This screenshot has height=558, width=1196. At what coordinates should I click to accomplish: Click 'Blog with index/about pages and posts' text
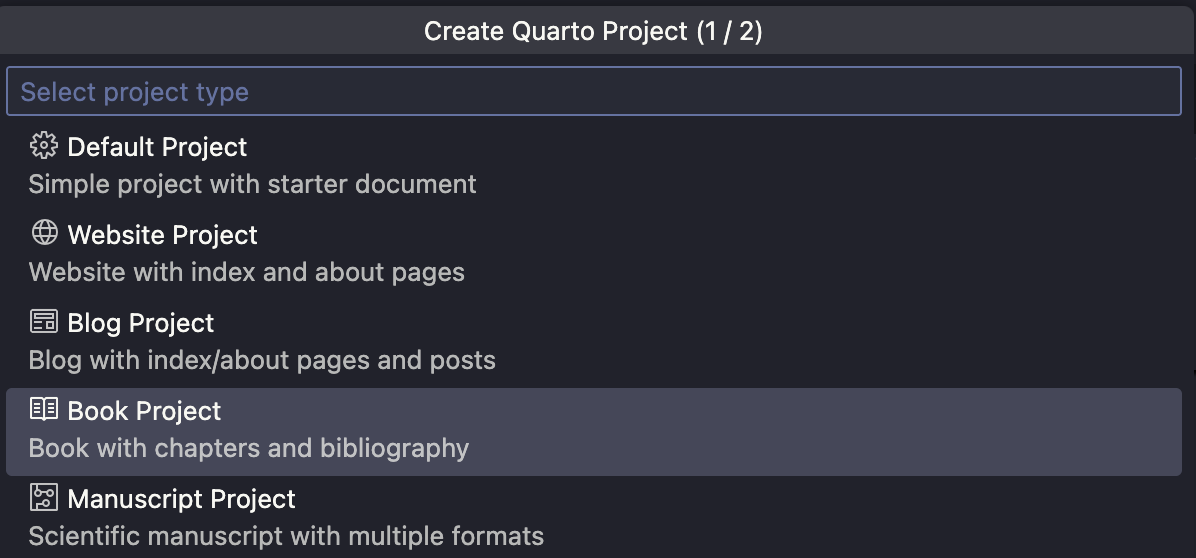tap(262, 360)
